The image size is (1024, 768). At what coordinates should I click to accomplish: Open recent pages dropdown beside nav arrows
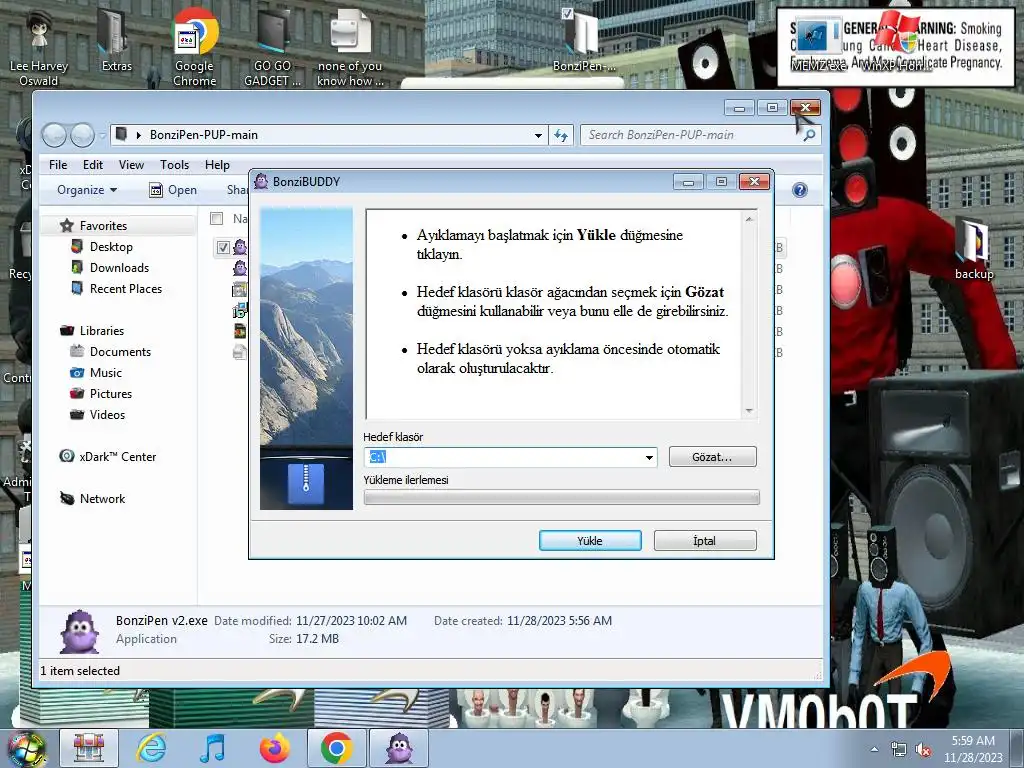click(103, 136)
